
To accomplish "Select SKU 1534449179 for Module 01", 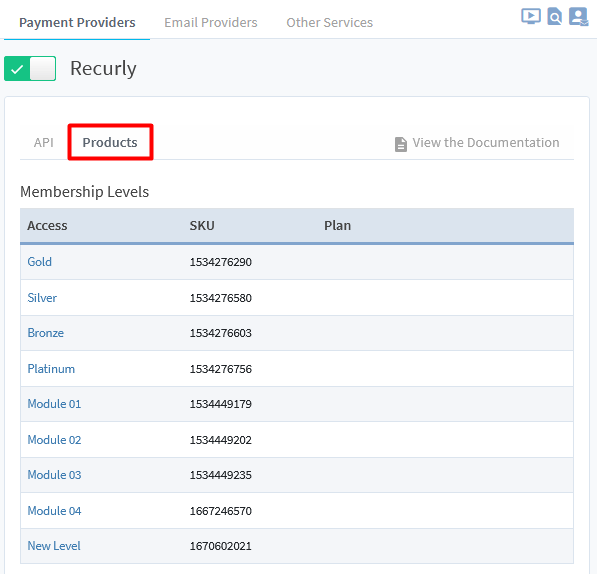I will 221,404.
